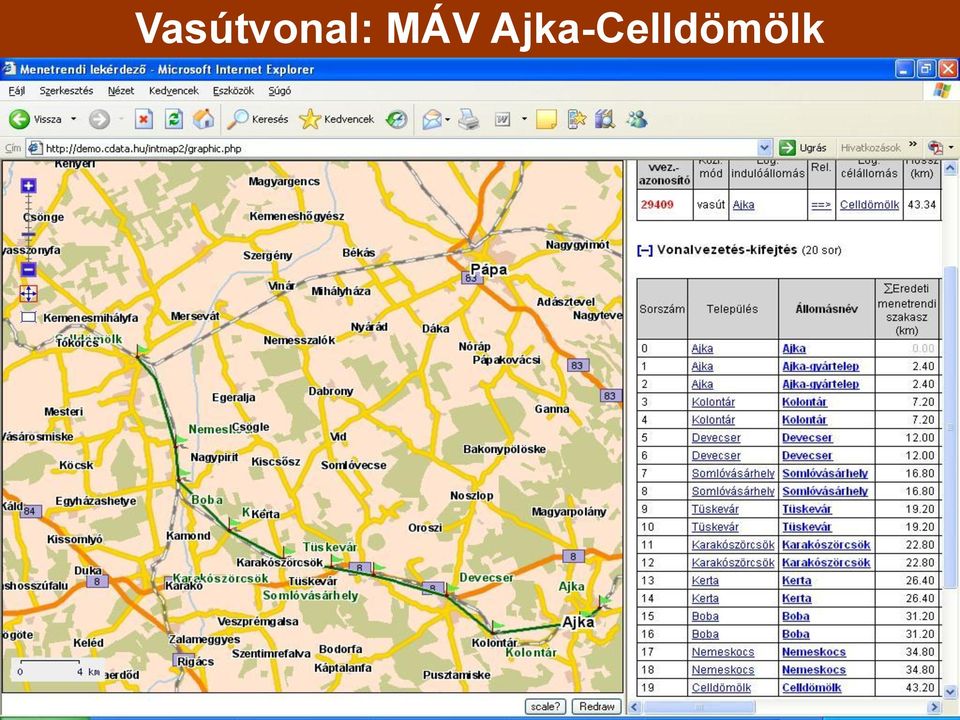960x720 pixels.
Task: Print the page with the printer icon
Action: tap(469, 119)
